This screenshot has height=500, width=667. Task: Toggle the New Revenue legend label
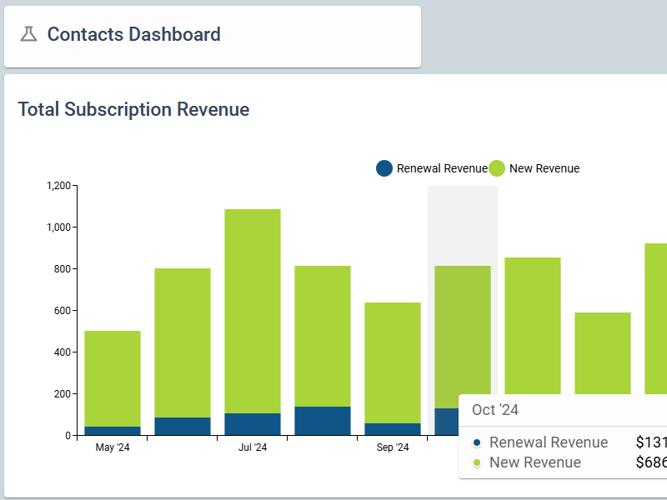pyautogui.click(x=544, y=168)
